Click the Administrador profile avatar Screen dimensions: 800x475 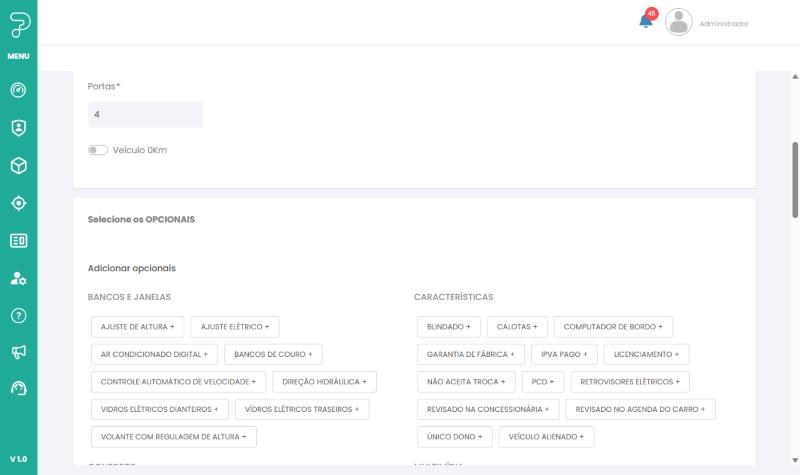pyautogui.click(x=678, y=22)
